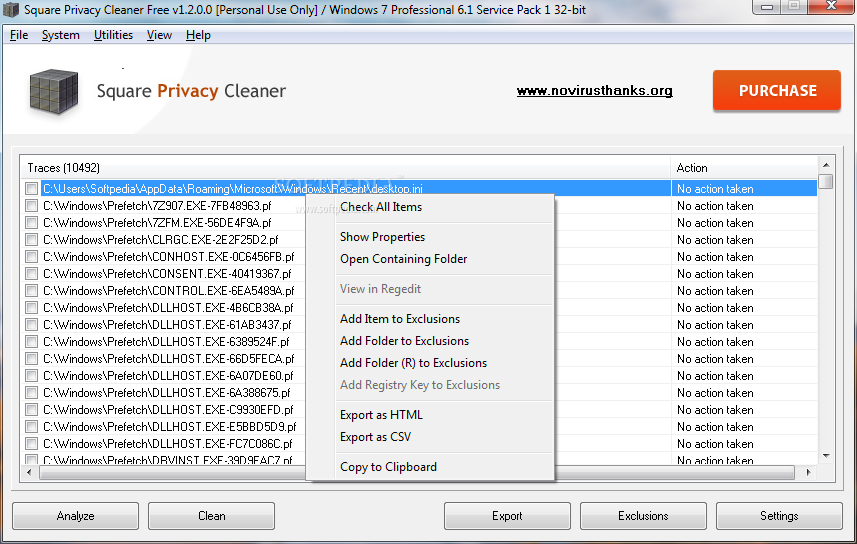Mark the DLLHOST.EXE-61AB3437.pf checkbox
Screen dimensions: 857x544
pyautogui.click(x=31, y=324)
